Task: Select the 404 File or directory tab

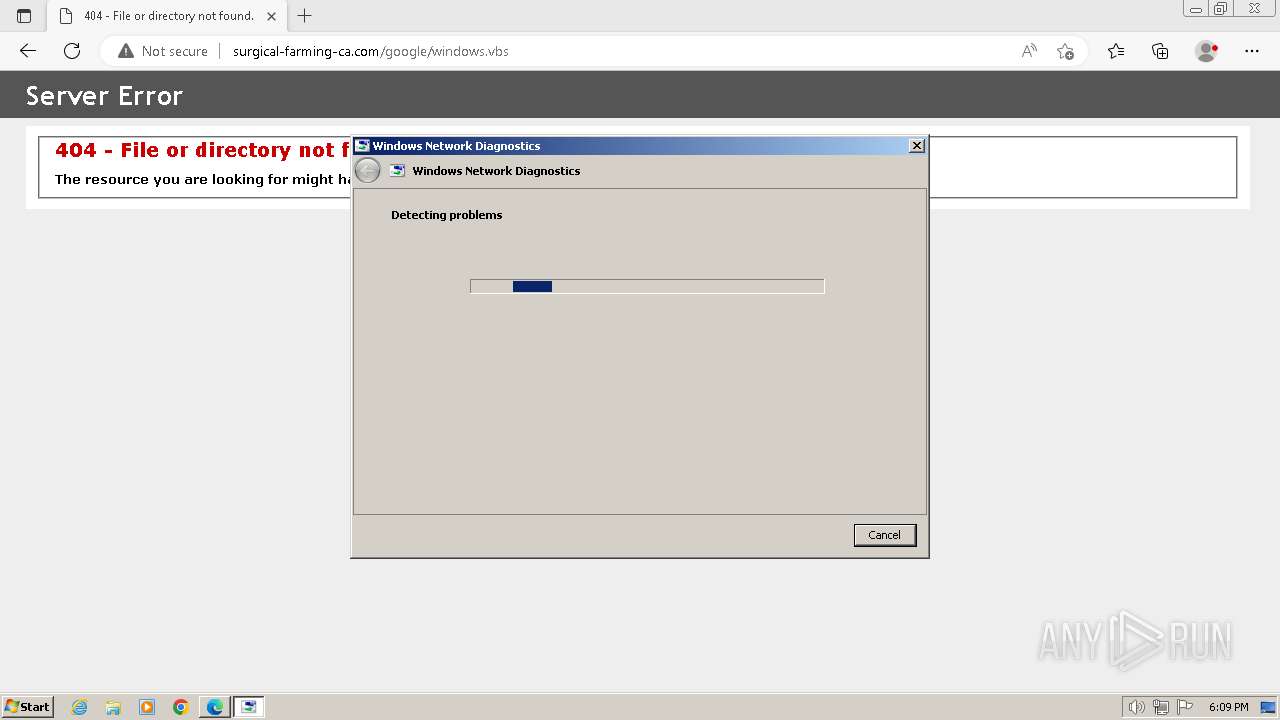Action: pos(169,16)
